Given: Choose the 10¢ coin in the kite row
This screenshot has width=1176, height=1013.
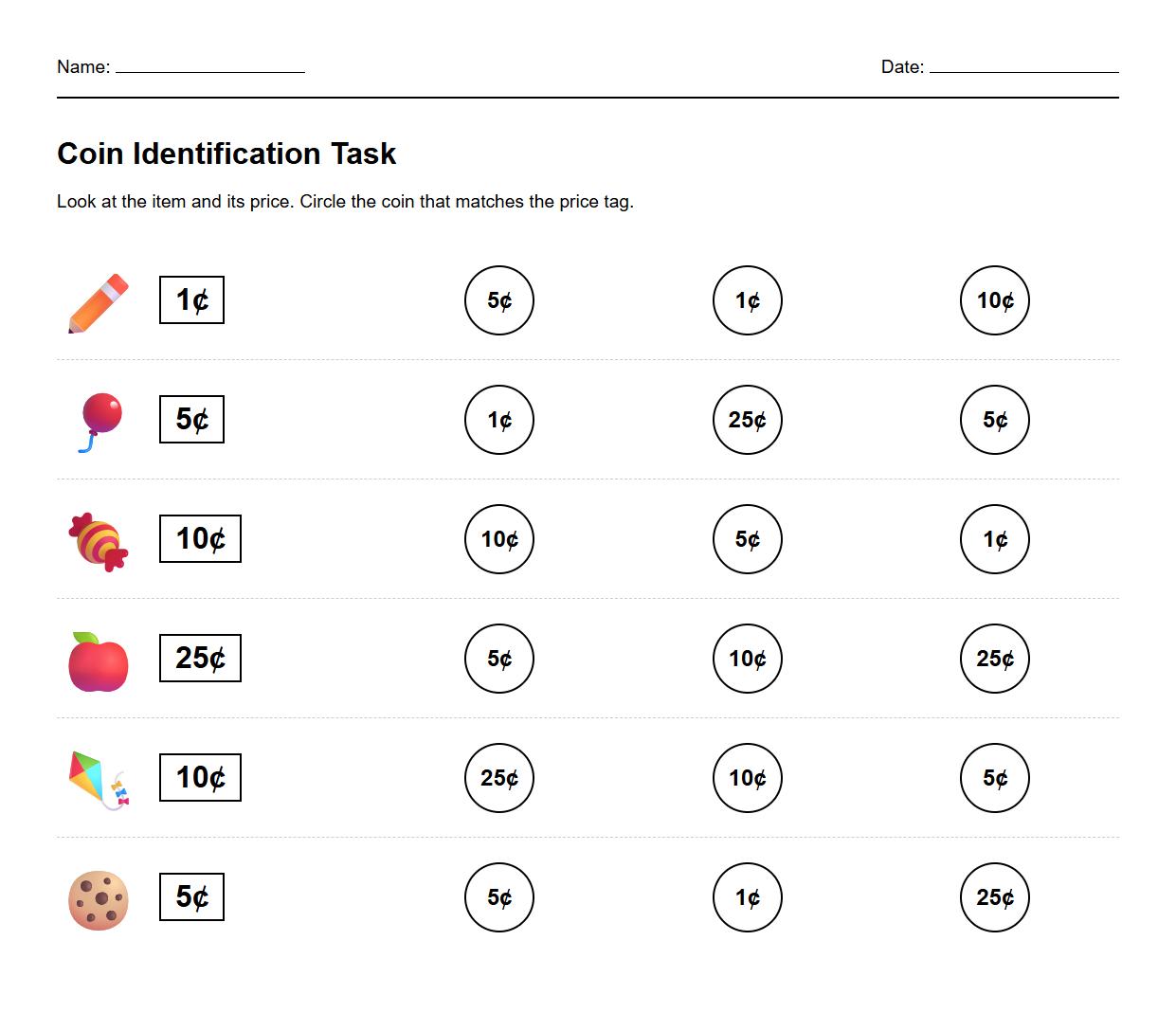Looking at the screenshot, I should (747, 778).
